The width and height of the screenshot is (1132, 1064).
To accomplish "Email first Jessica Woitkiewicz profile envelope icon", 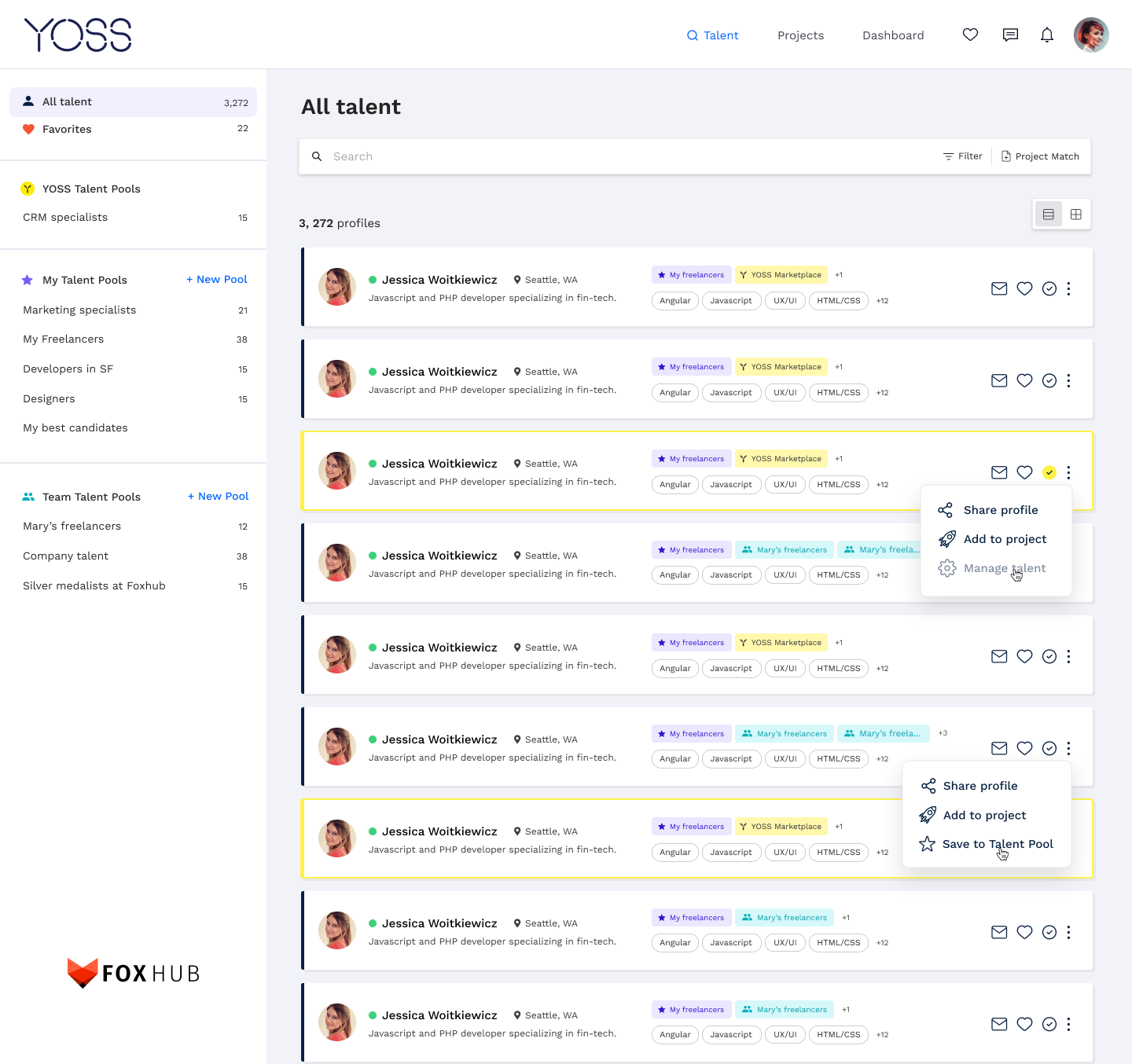I will 999,288.
